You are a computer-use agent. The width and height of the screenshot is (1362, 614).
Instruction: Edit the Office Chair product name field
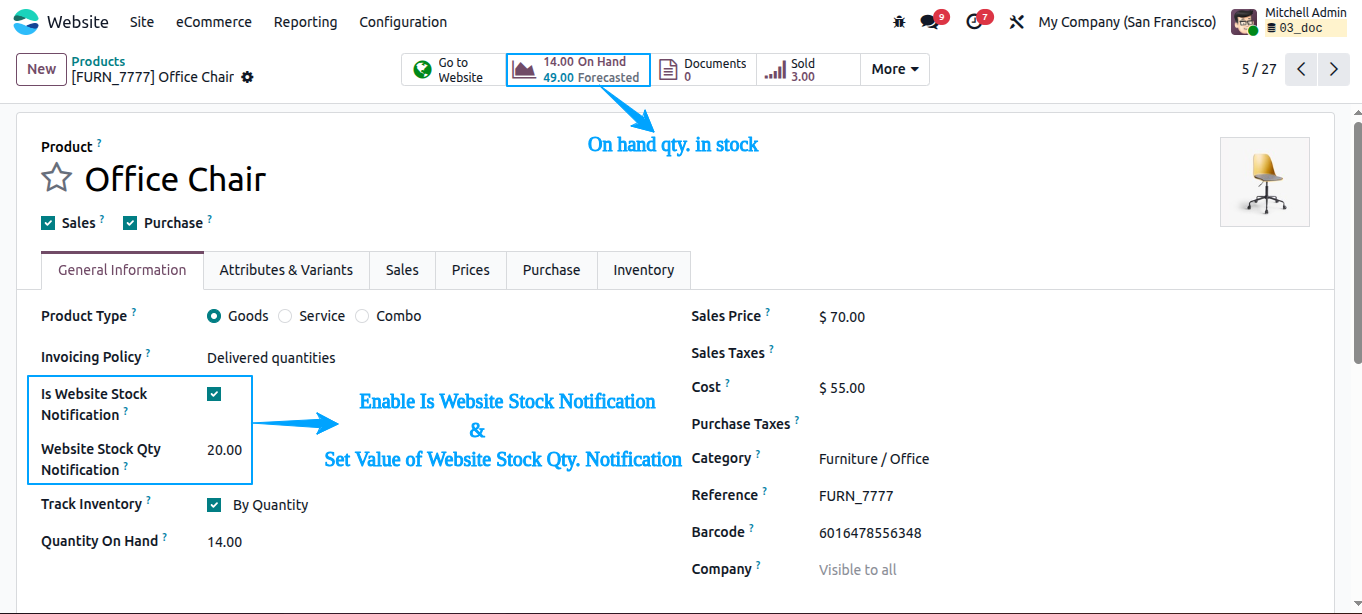click(x=175, y=179)
